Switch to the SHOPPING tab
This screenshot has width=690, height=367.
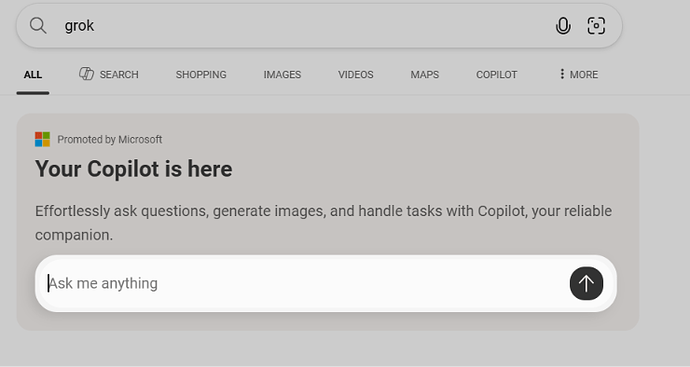(201, 75)
